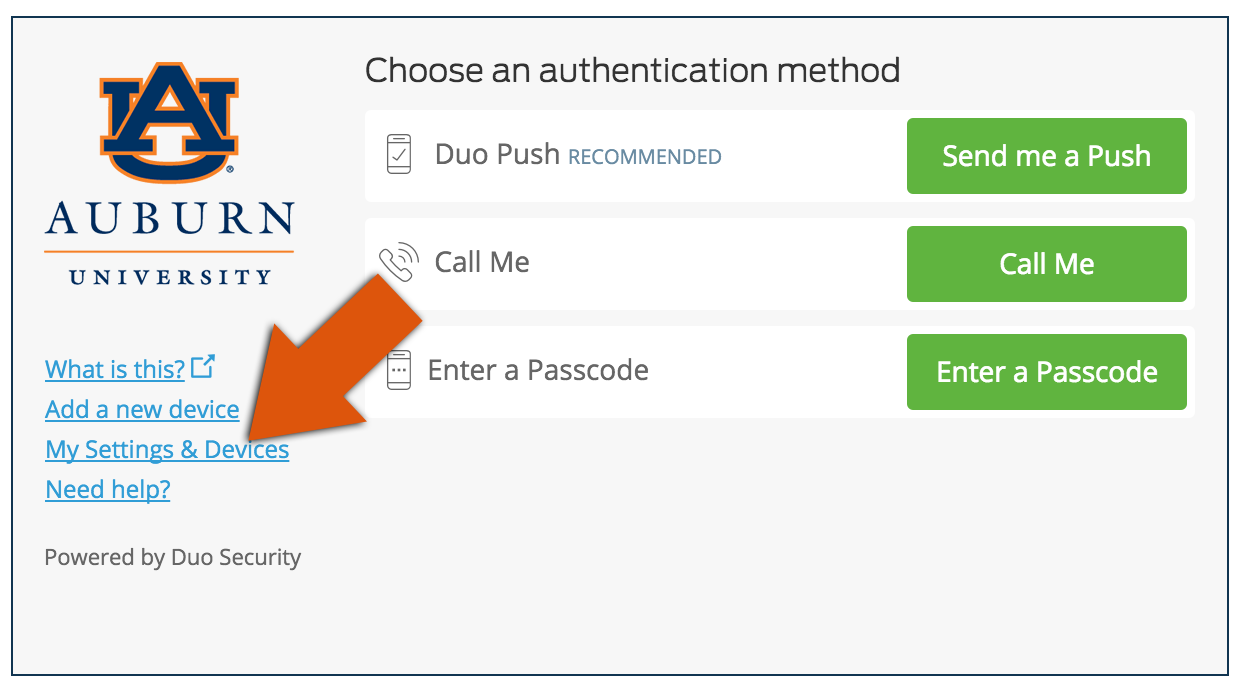
Task: Click the Duo Push method label
Action: (497, 155)
